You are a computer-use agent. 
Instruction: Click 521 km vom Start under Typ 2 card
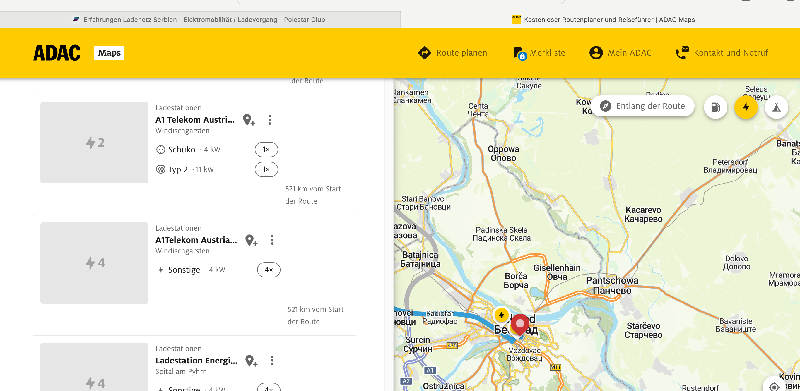[x=313, y=188]
